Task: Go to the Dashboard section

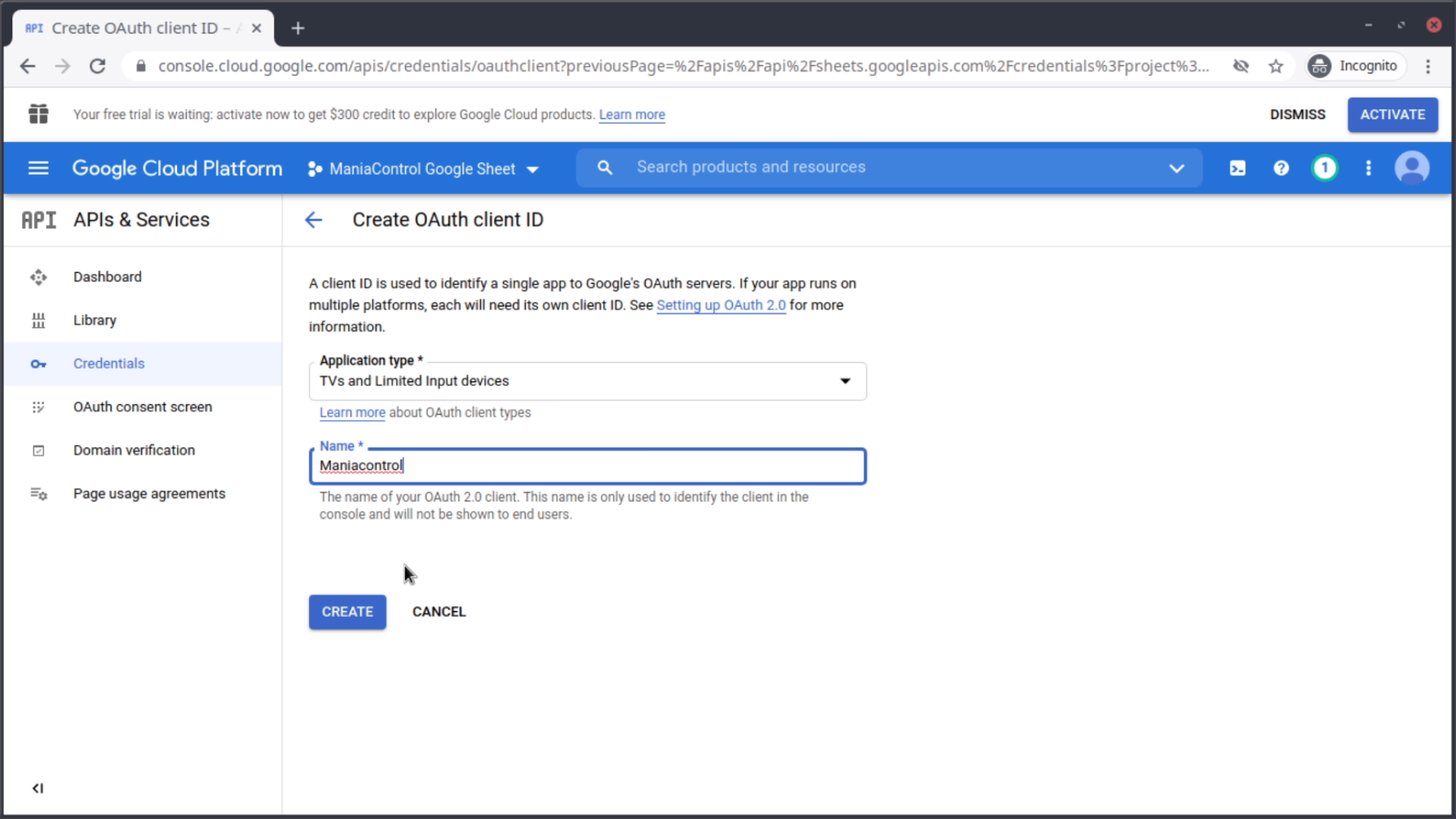Action: coord(108,277)
